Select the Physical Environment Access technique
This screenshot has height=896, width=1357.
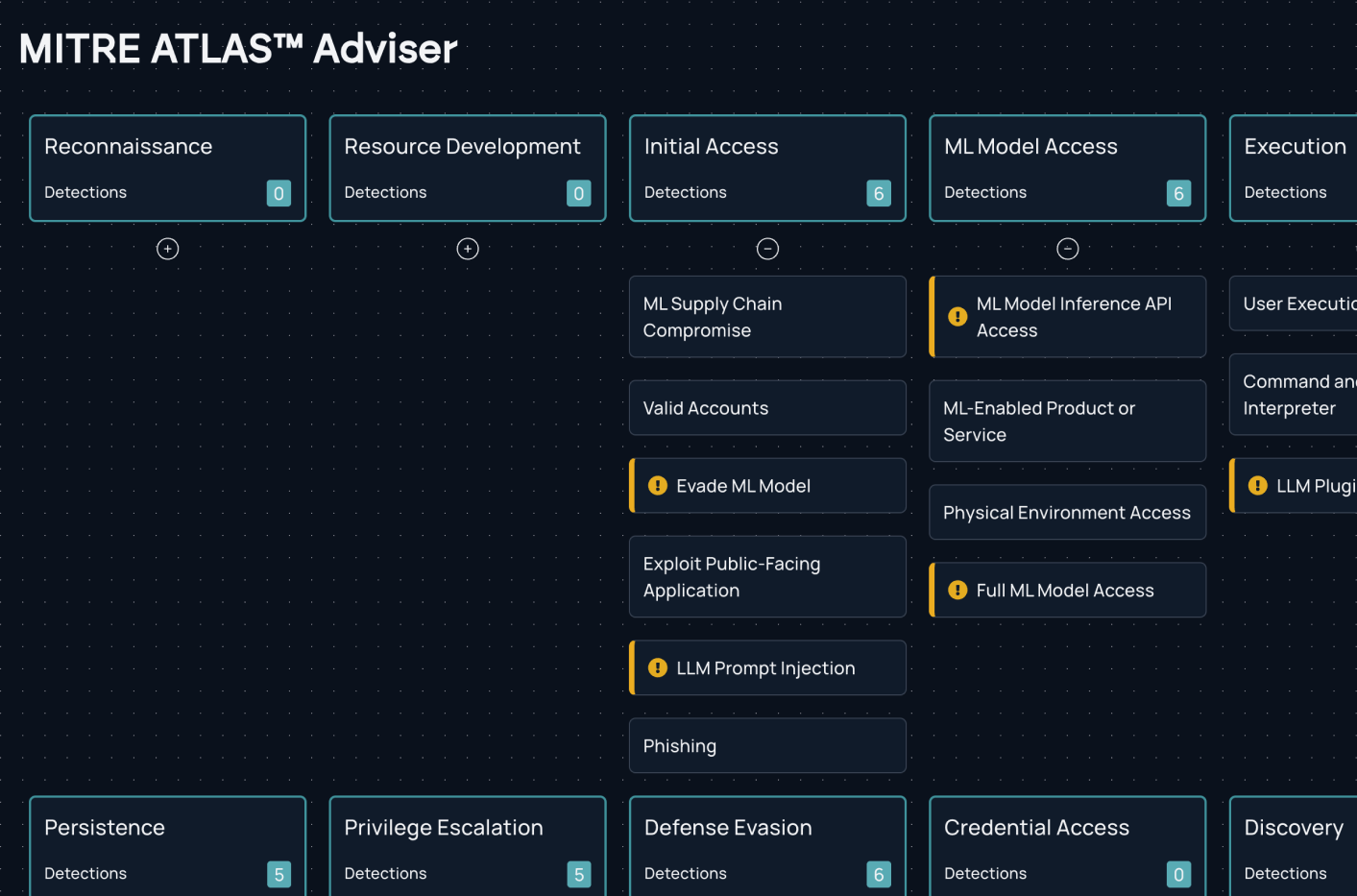pyautogui.click(x=1067, y=512)
